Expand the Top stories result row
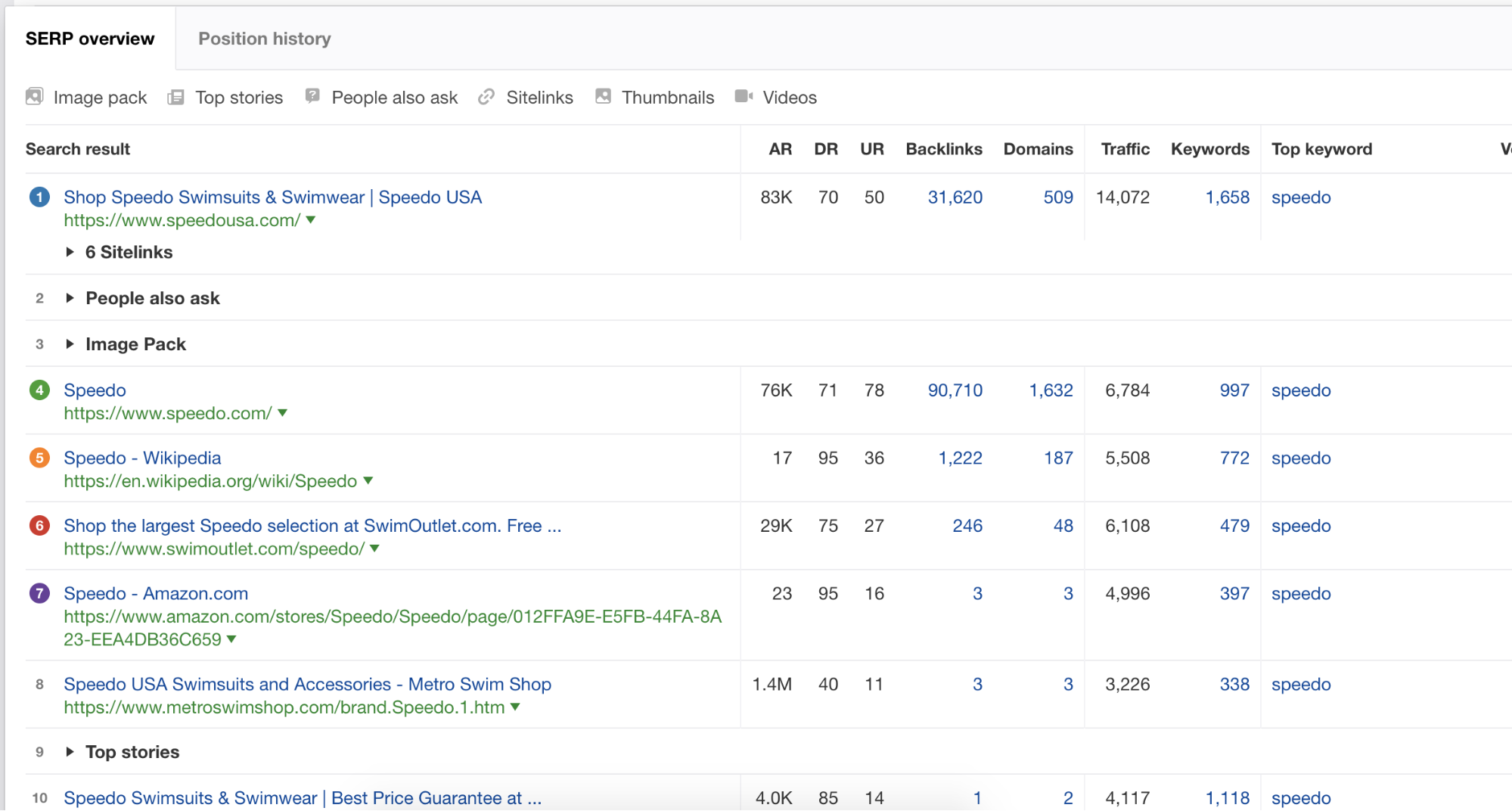 [70, 752]
